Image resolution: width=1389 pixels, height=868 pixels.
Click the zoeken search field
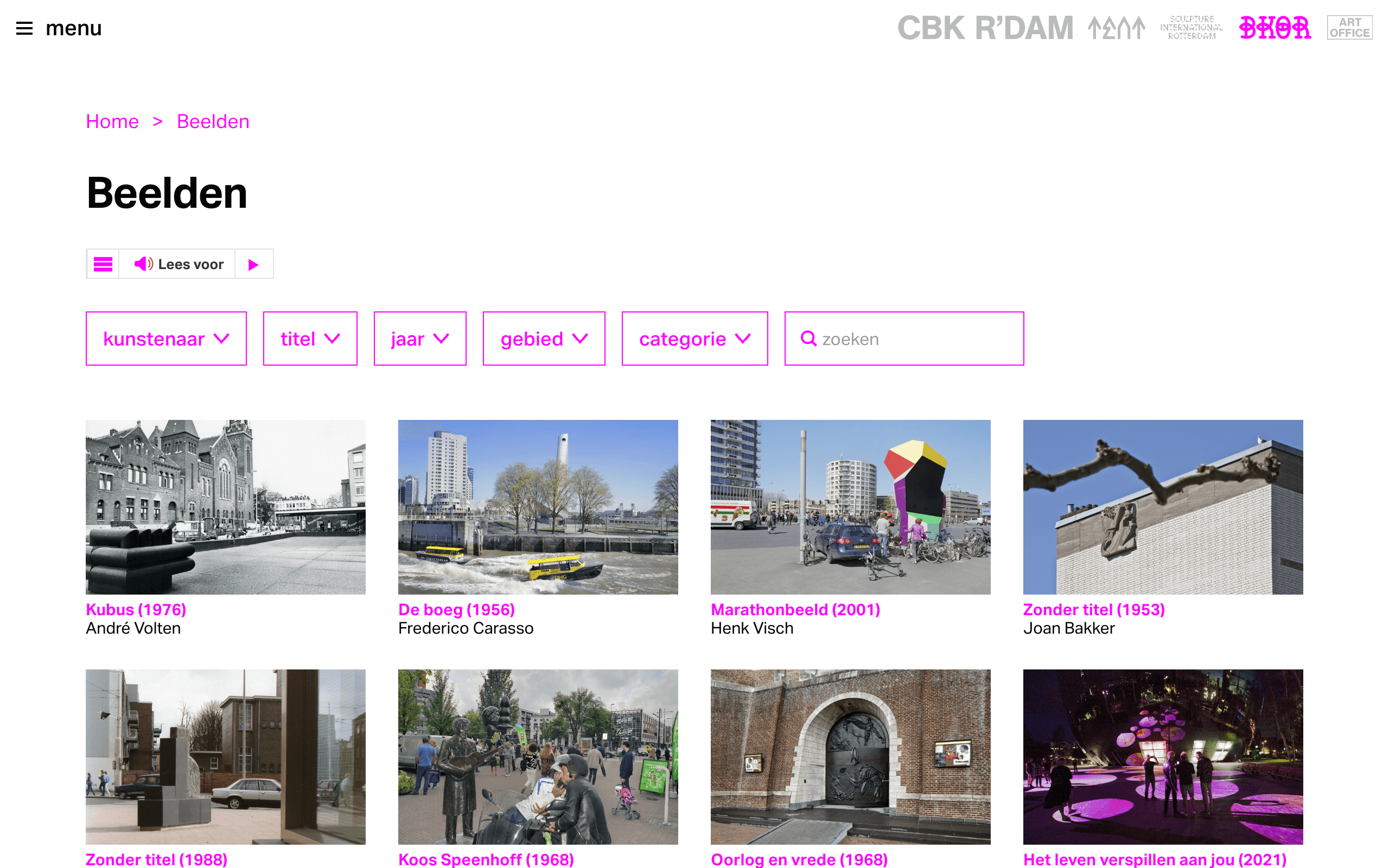click(x=904, y=339)
